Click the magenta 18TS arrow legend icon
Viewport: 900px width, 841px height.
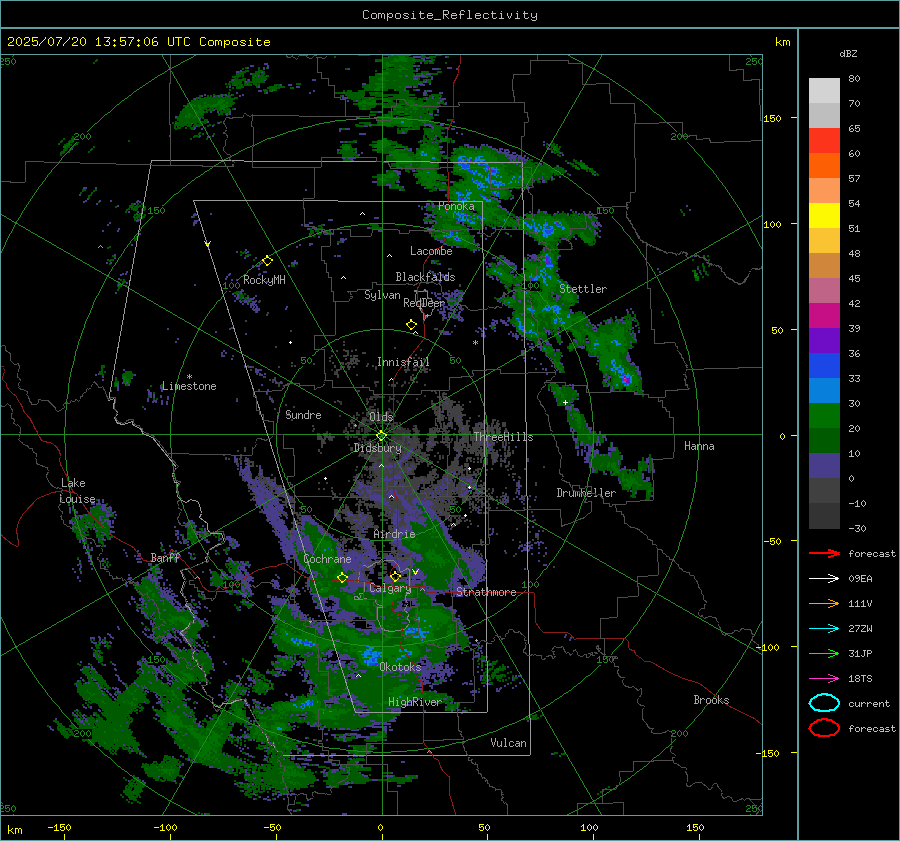click(x=824, y=679)
